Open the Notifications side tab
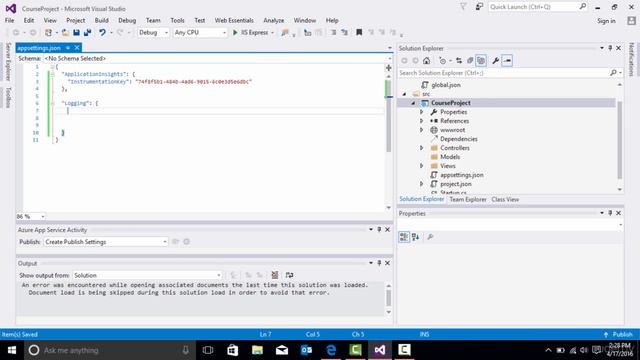Screen dimensions: 640x360 click(x=631, y=59)
